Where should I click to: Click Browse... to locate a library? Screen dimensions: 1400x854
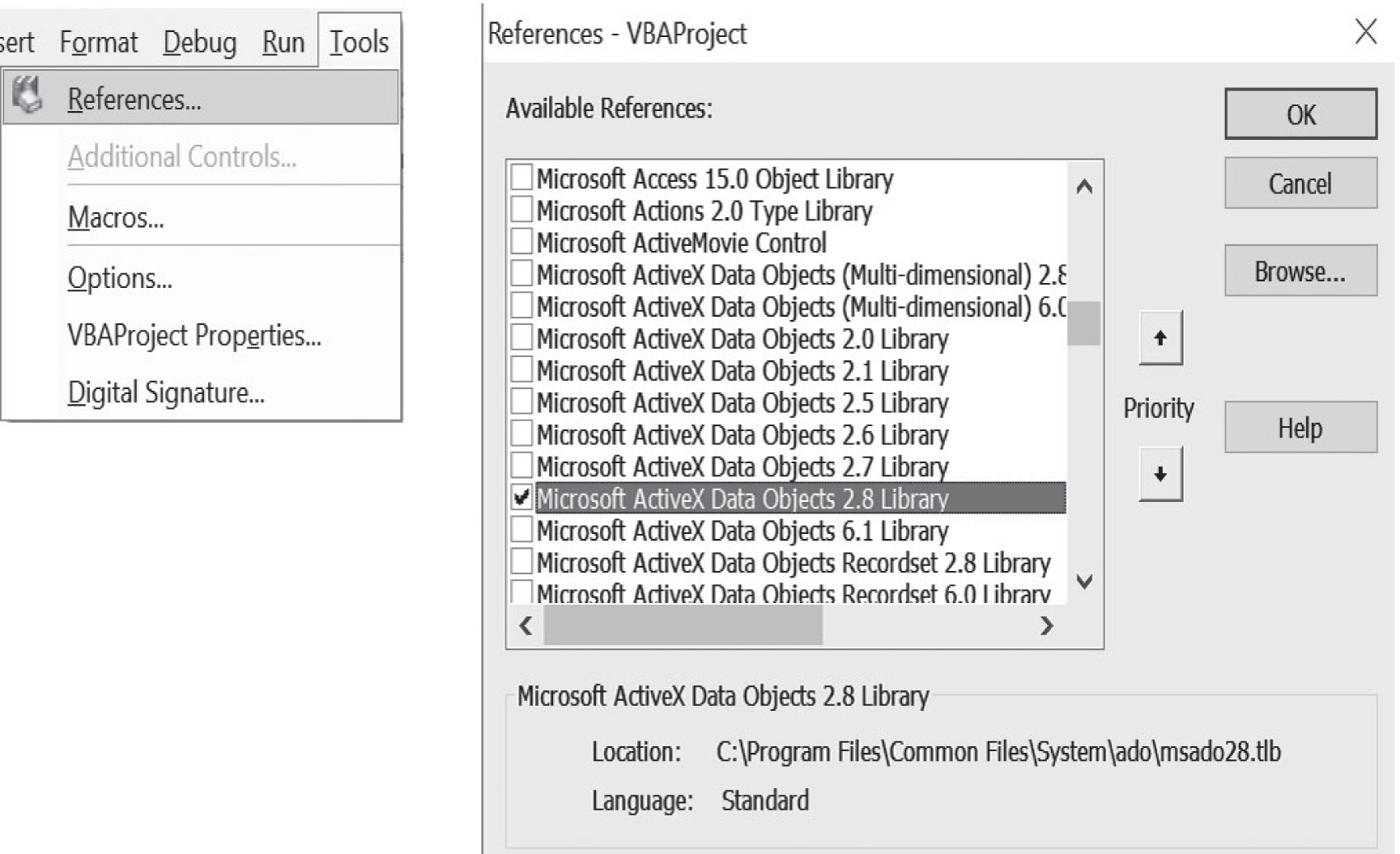[1300, 271]
